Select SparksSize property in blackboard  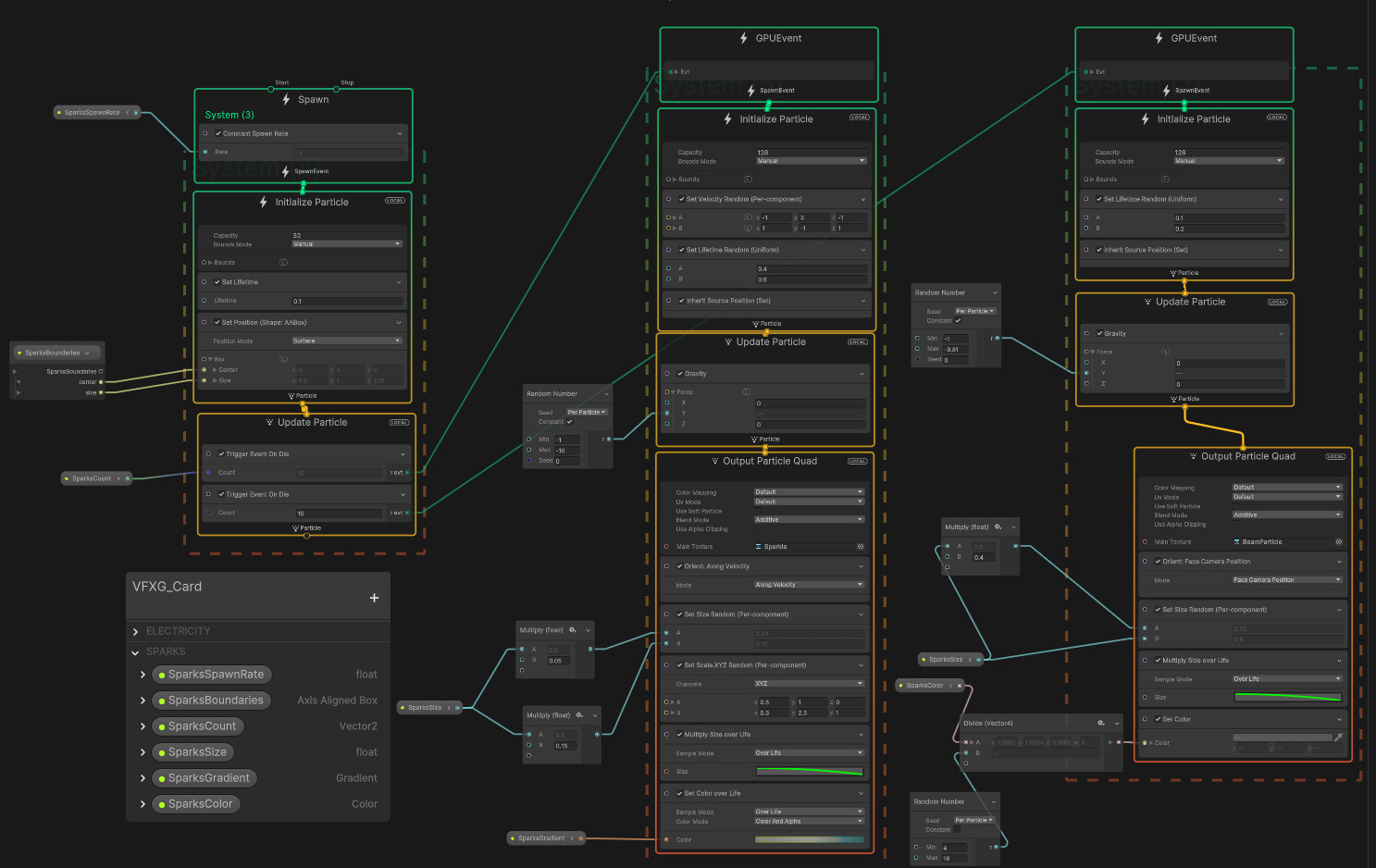(x=193, y=752)
